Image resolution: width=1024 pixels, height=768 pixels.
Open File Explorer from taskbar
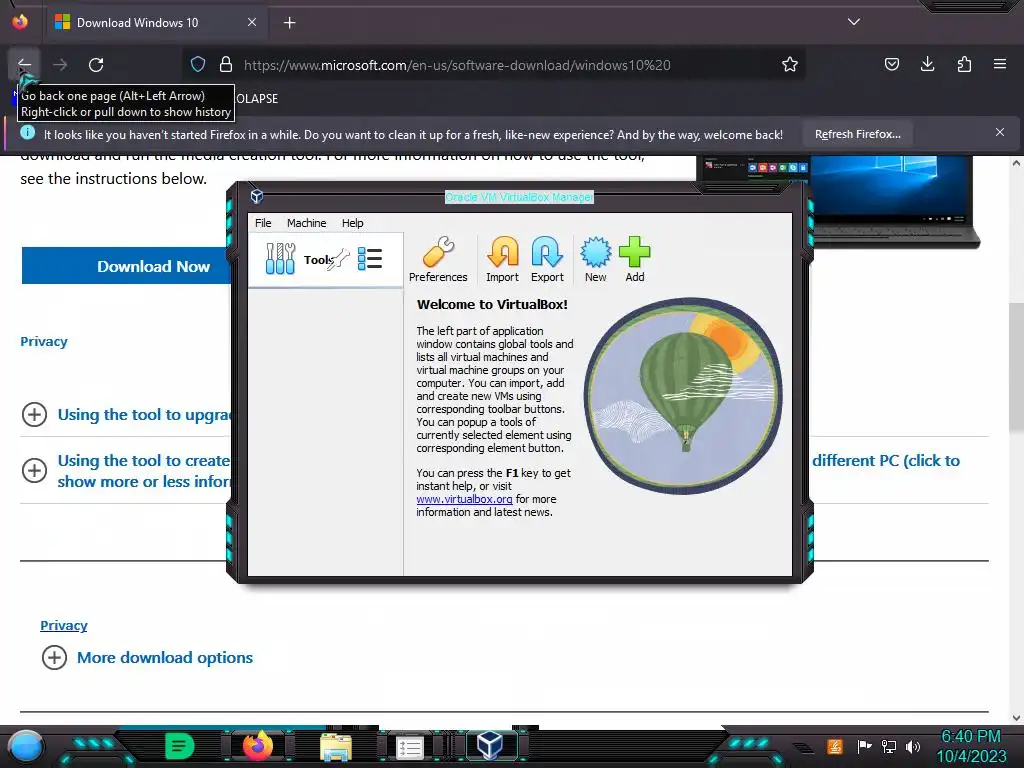(336, 746)
